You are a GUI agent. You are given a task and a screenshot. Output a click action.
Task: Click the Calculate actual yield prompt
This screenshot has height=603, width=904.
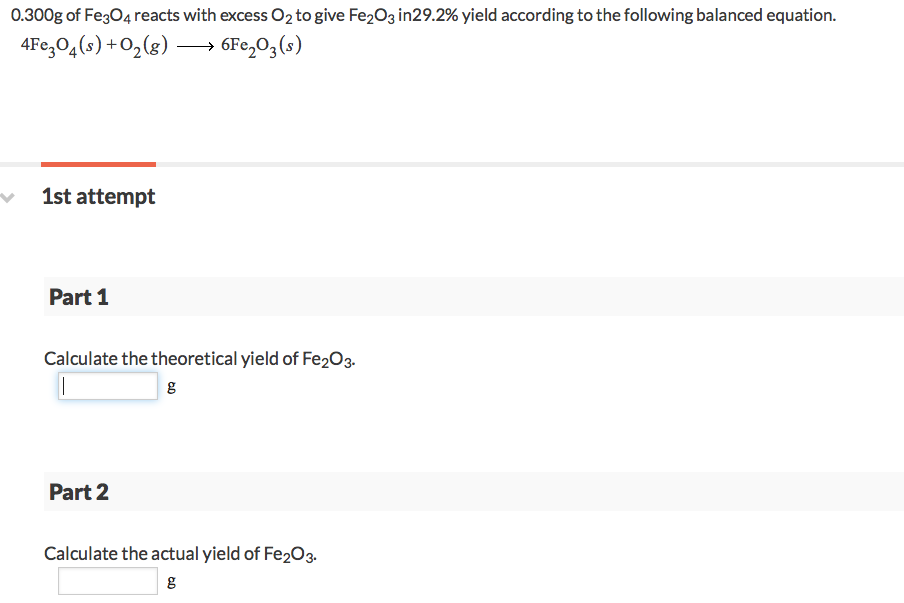coord(180,553)
